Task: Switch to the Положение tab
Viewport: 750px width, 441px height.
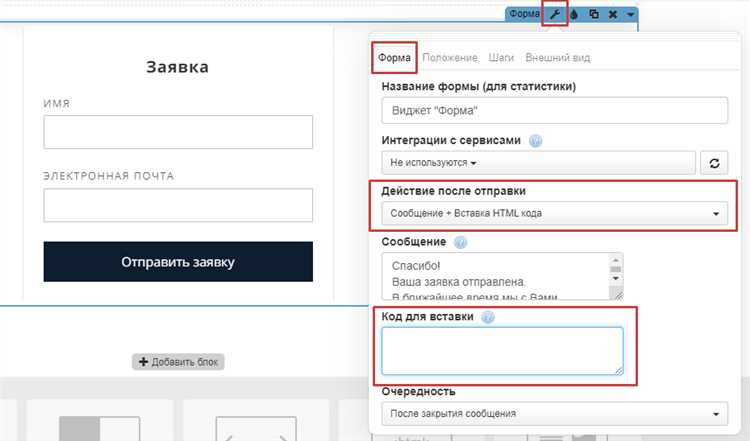Action: coord(450,58)
